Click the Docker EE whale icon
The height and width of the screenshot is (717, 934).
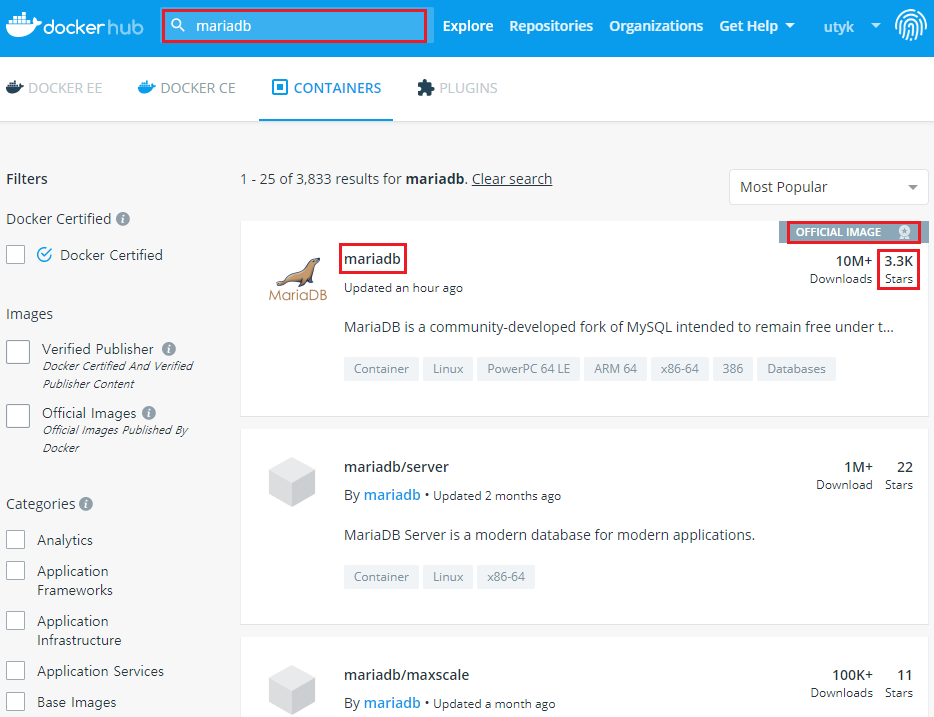pos(14,88)
